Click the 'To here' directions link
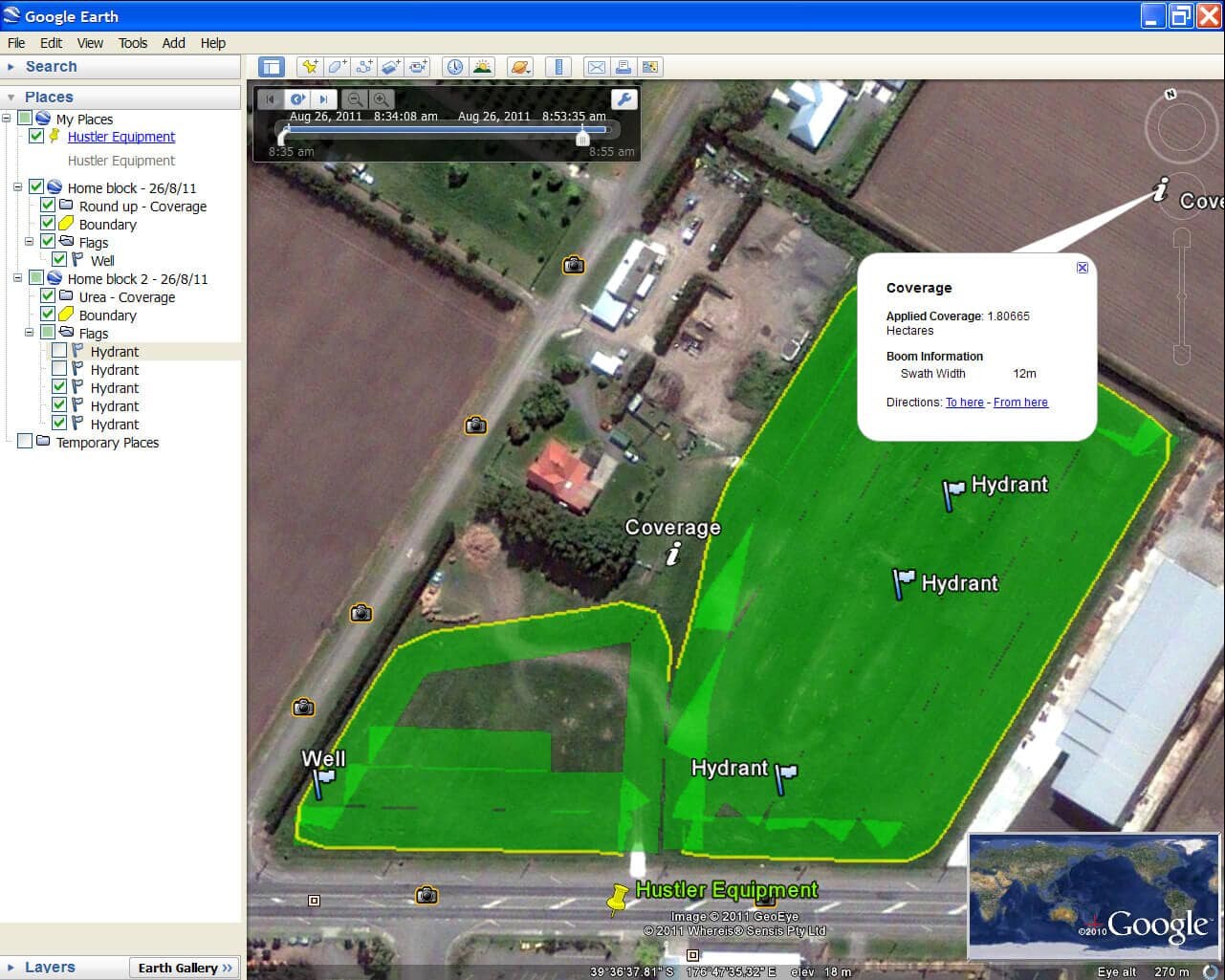 click(x=964, y=403)
